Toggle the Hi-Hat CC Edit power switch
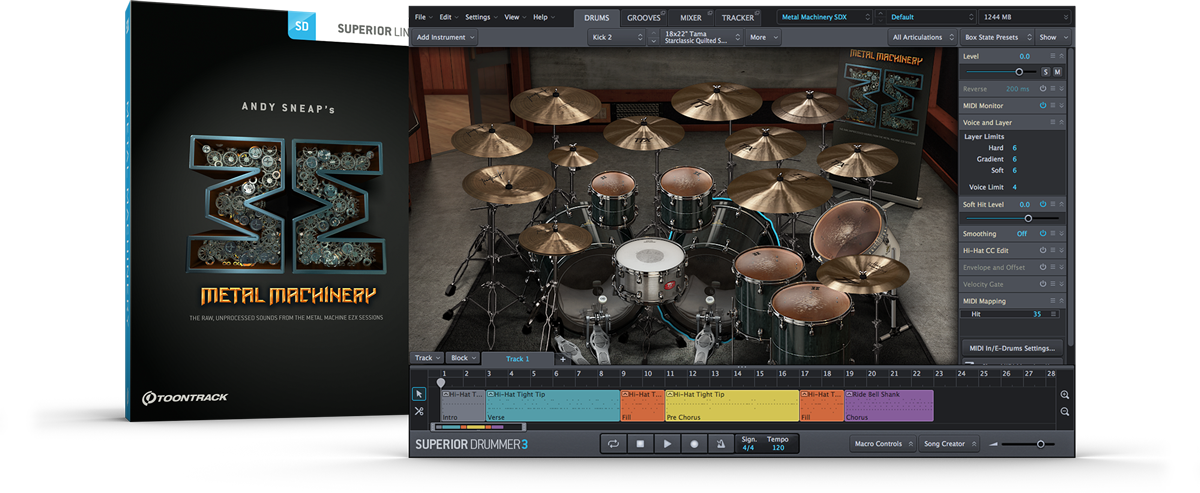Viewport: 1200px width, 493px height. [x=1042, y=250]
